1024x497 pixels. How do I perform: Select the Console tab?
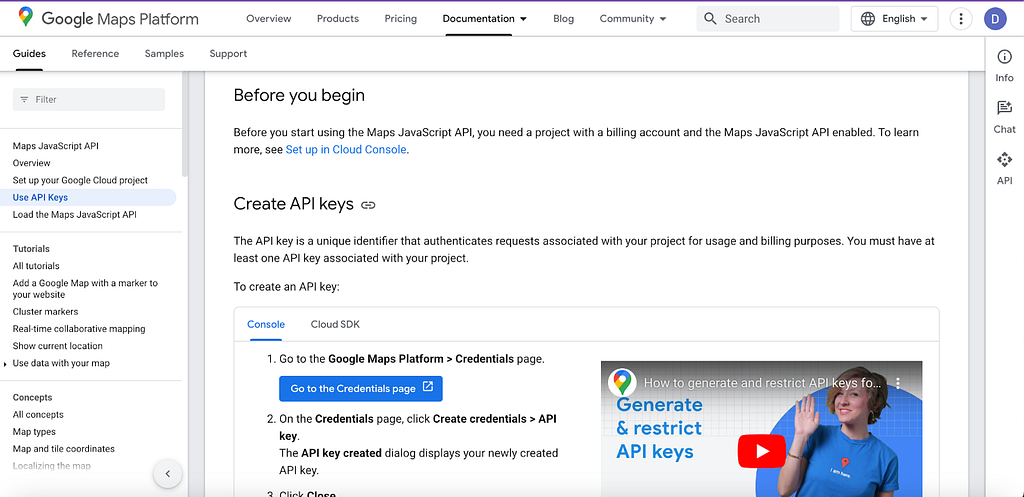point(266,325)
